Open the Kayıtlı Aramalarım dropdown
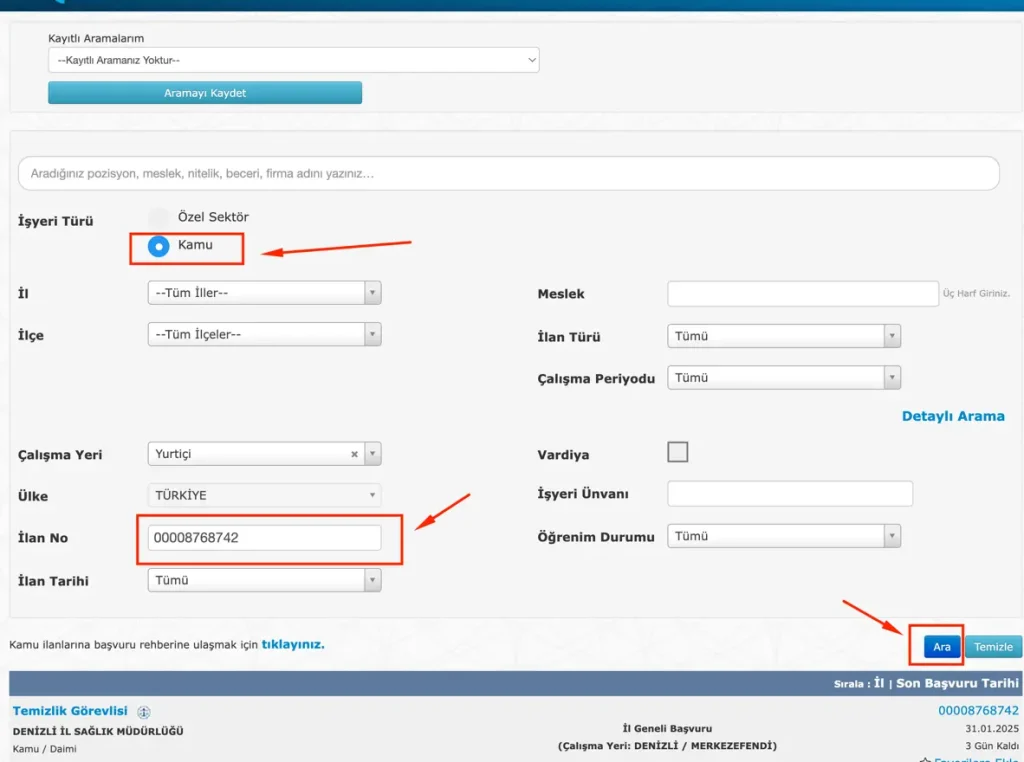Image resolution: width=1024 pixels, height=762 pixels. [293, 61]
